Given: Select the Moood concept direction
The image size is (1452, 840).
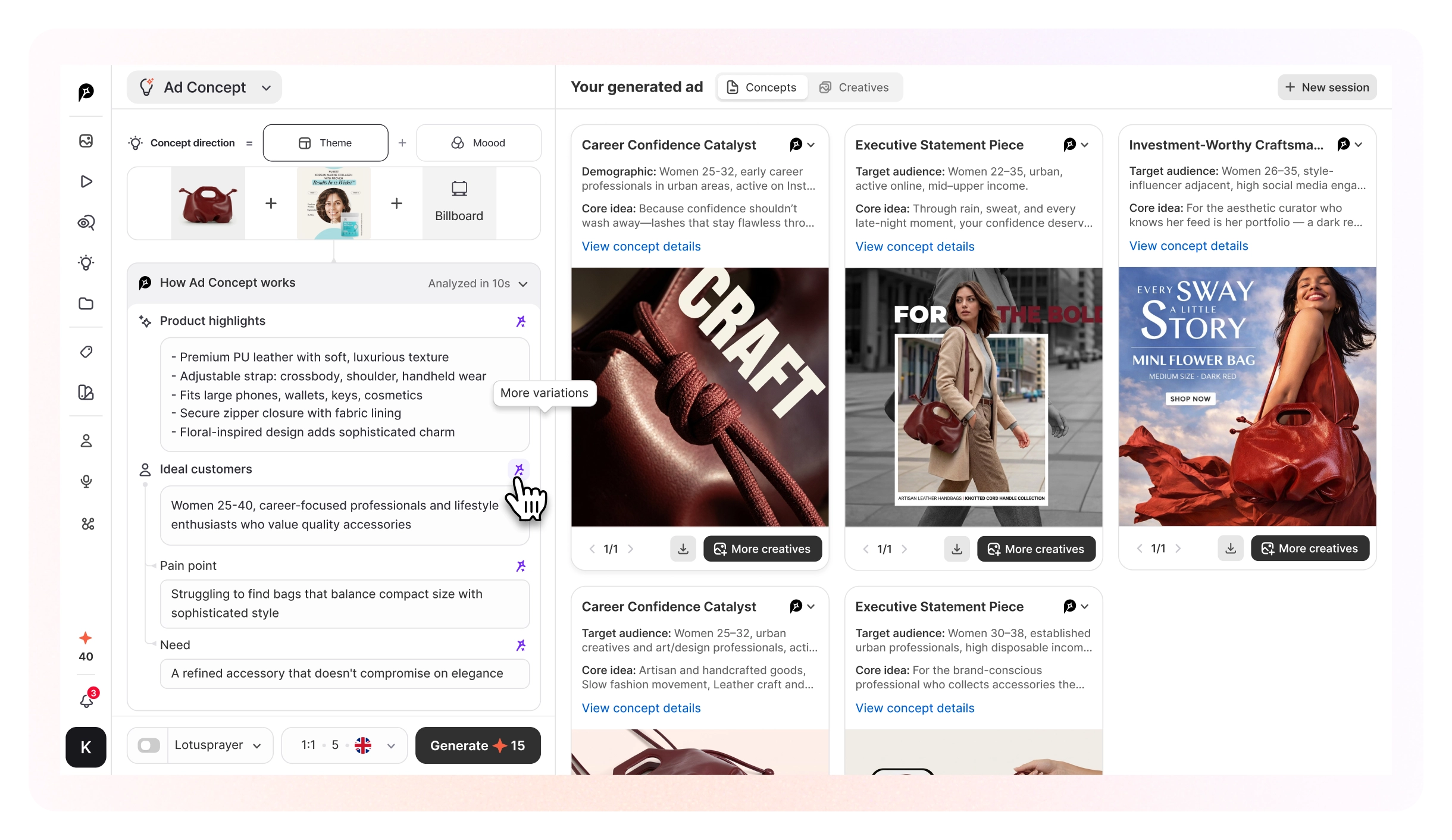Looking at the screenshot, I should (478, 143).
